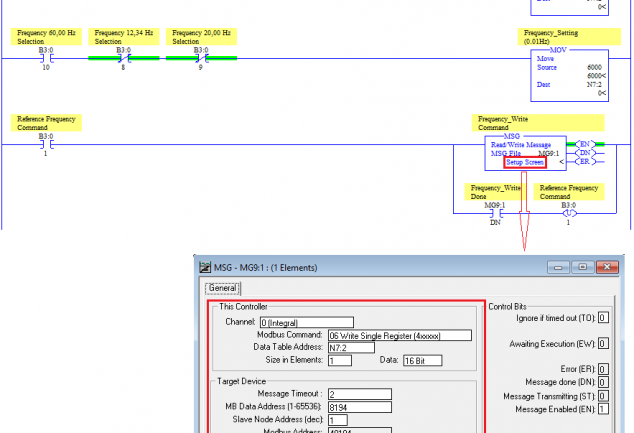Screen dimensions: 634x433
Task: Select Reference Frequency Command comment above unlatch coil
Action: tap(569, 192)
